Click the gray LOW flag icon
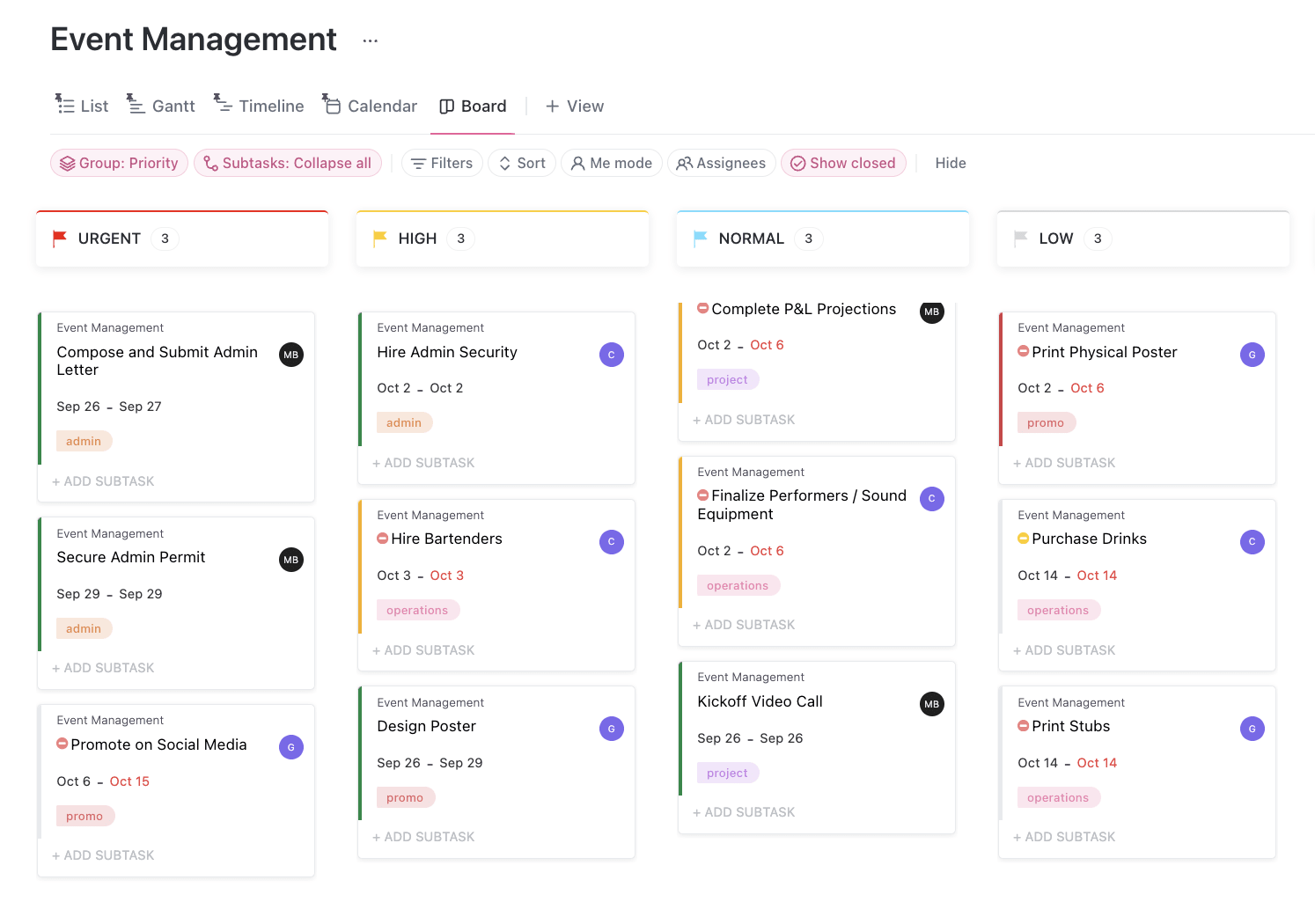This screenshot has width=1315, height=924. click(1021, 238)
